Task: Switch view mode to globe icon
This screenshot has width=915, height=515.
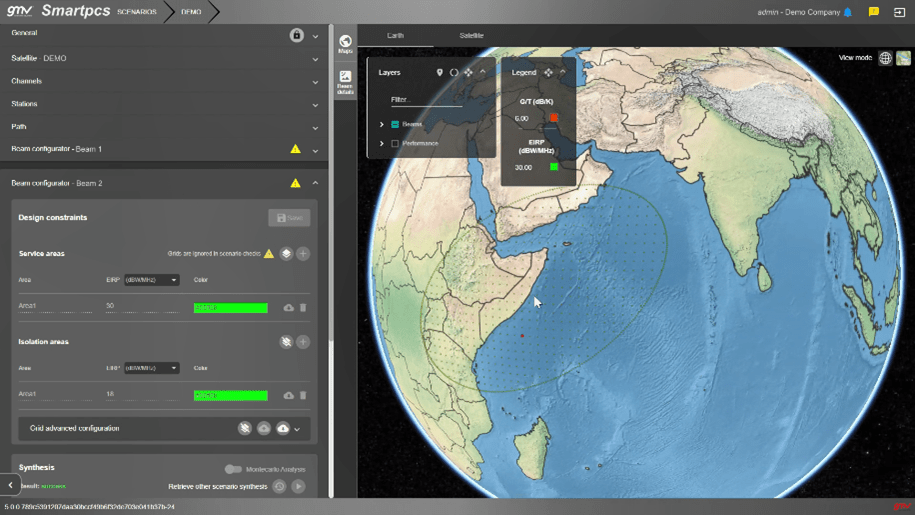Action: 885,58
